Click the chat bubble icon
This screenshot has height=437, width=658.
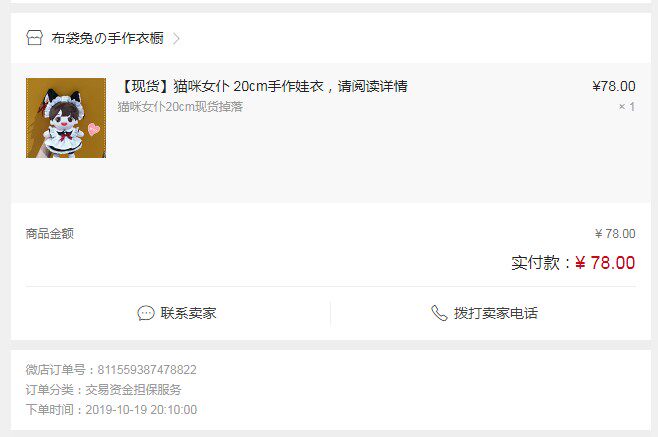coord(146,313)
